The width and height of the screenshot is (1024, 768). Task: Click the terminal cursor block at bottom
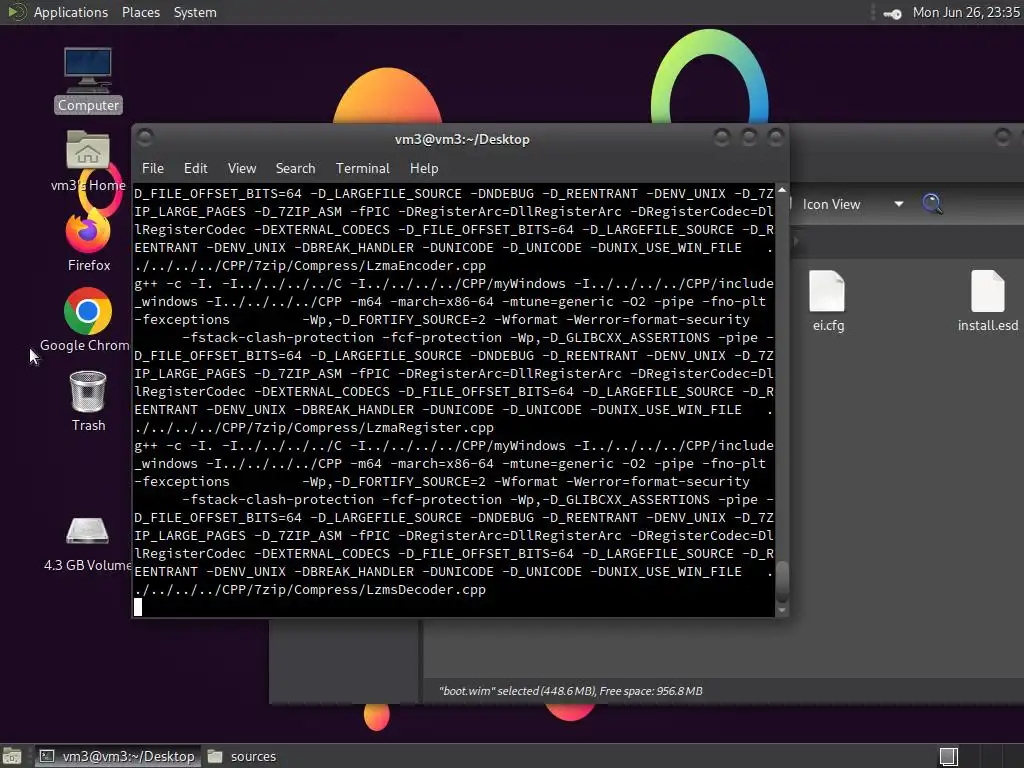click(x=138, y=607)
